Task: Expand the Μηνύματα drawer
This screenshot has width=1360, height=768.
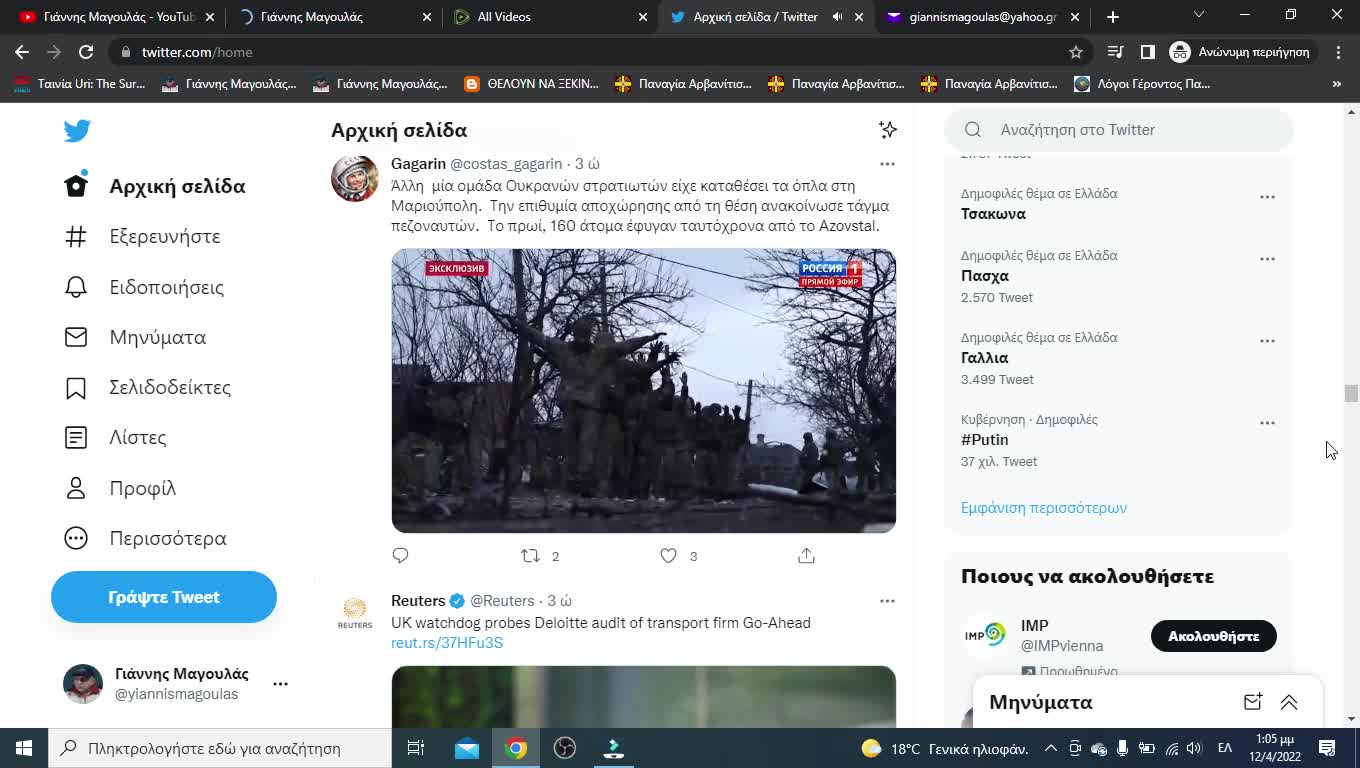Action: [1289, 702]
